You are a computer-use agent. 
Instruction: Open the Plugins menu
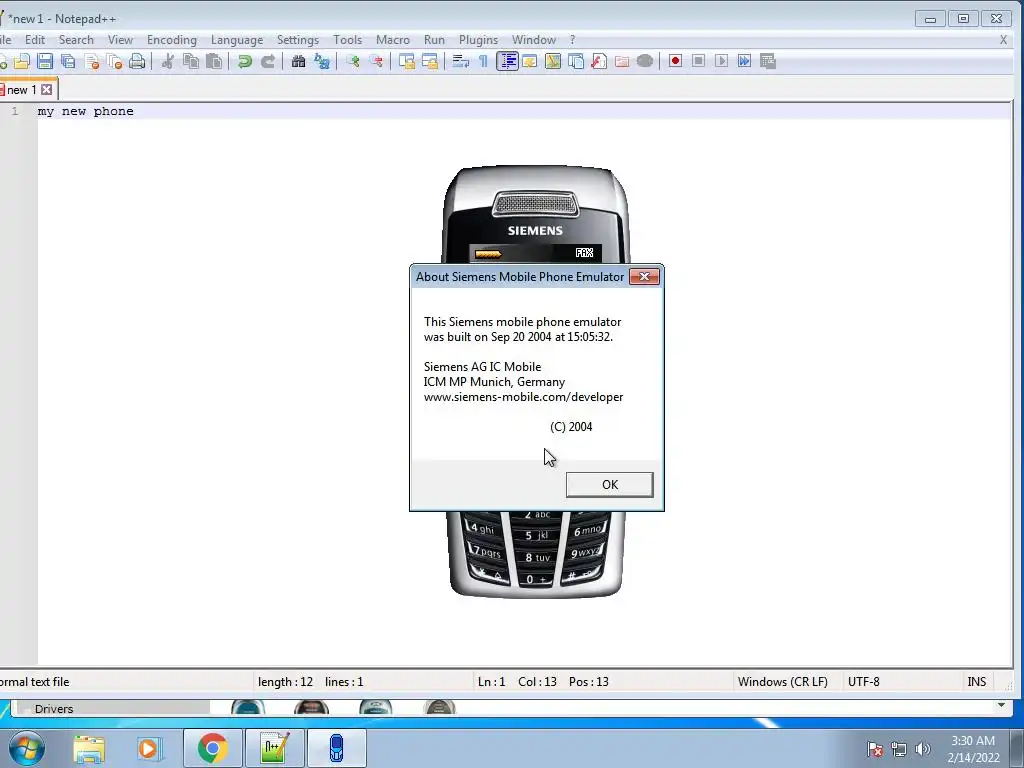[479, 40]
